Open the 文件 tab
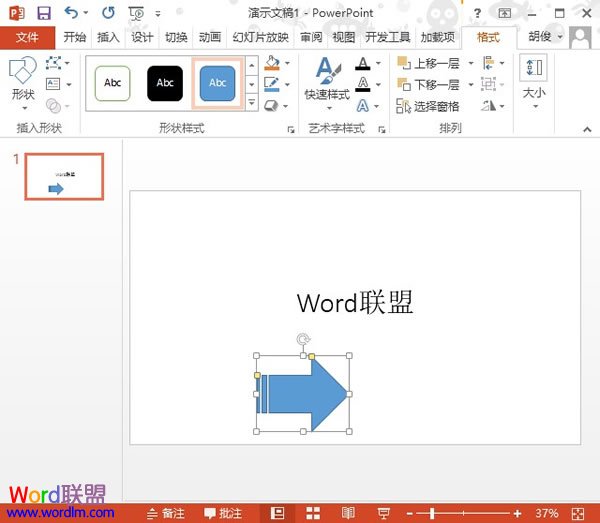The width and height of the screenshot is (600, 523). tap(27, 38)
